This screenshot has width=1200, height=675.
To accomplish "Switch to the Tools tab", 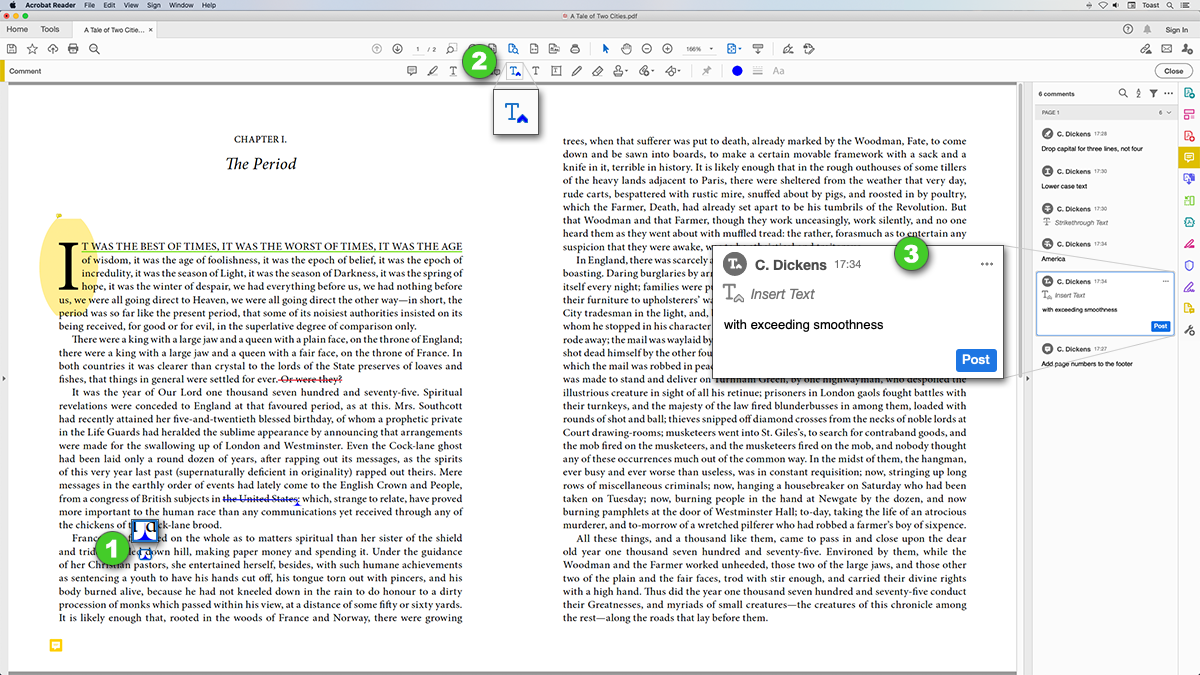I will (50, 30).
